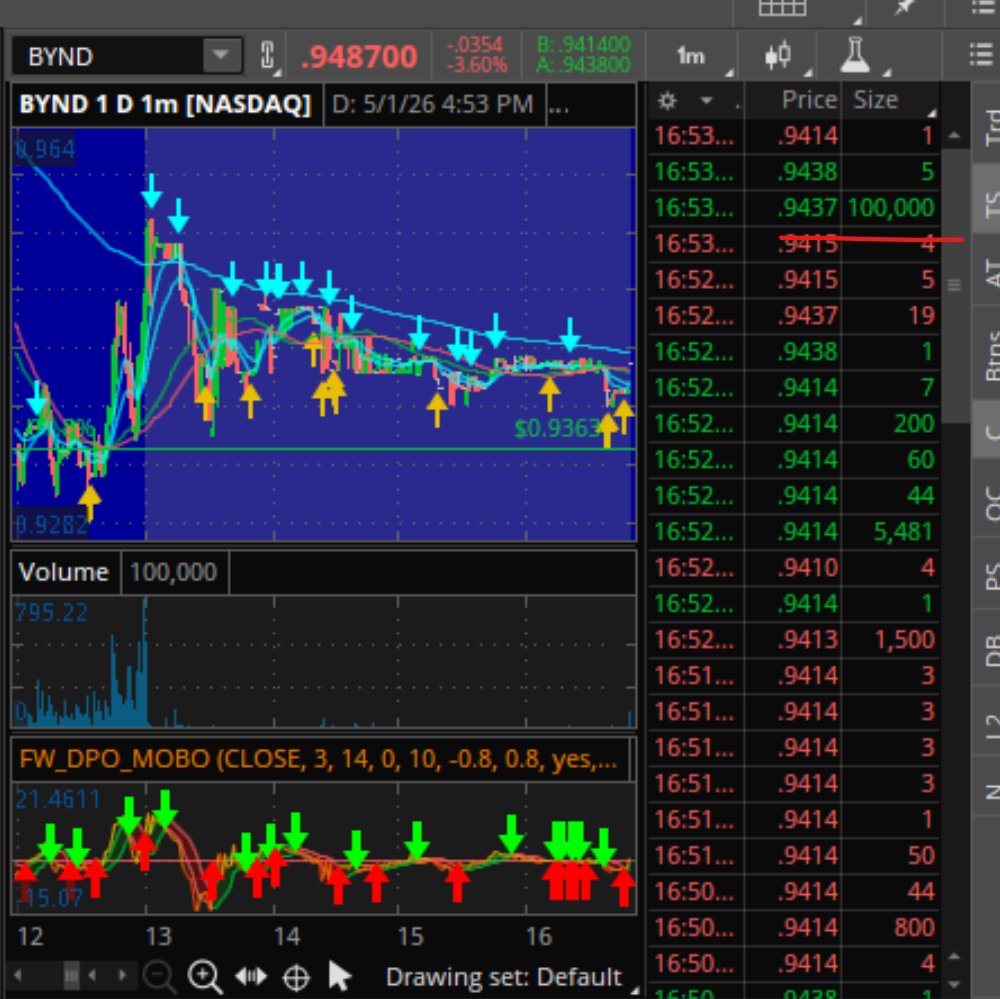Click the -3.60% percent change value

(x=477, y=65)
